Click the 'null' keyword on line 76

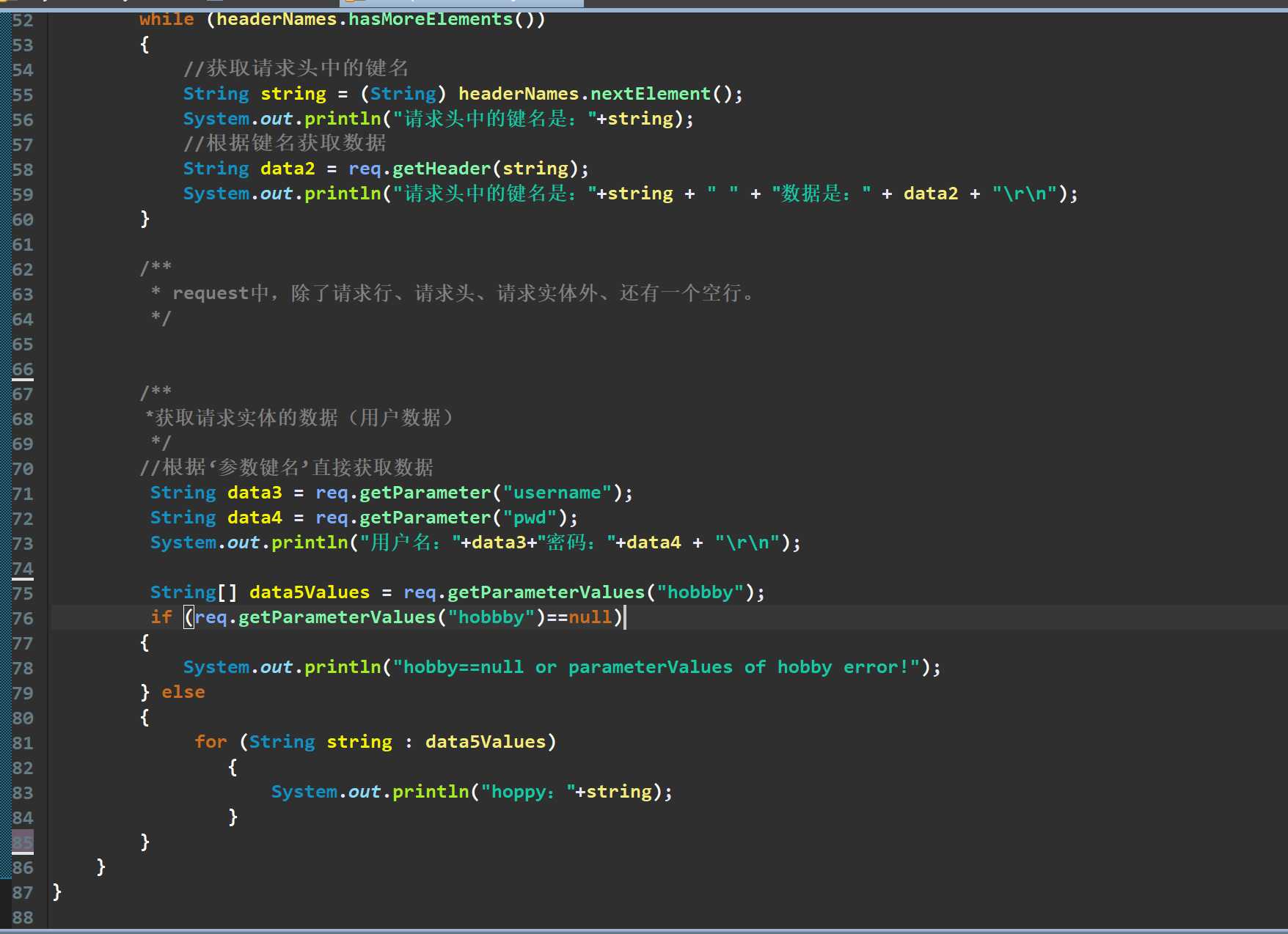click(590, 617)
